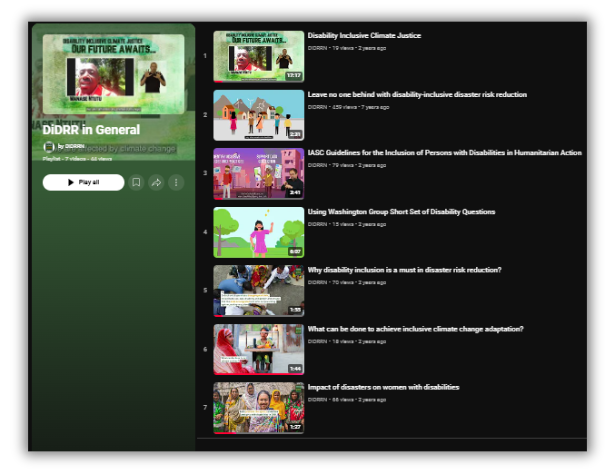Screen dimensions: 615x473
Task: Share the playlist using arrow icon
Action: (x=156, y=182)
